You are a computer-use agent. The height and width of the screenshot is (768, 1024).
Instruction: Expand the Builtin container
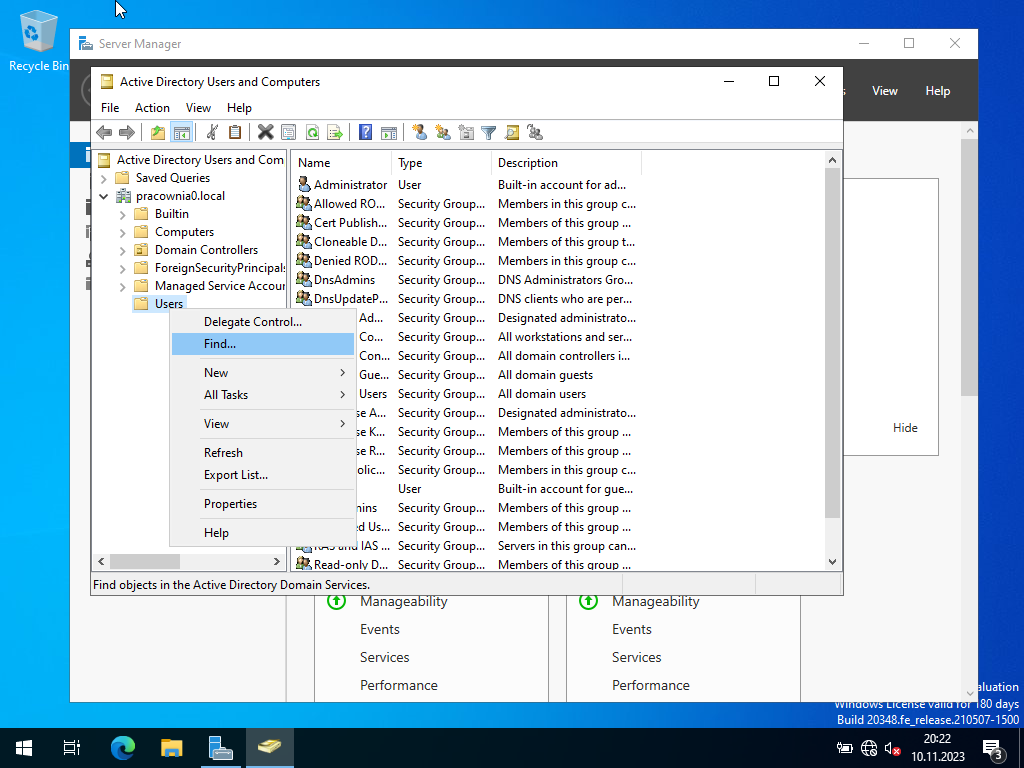point(123,214)
